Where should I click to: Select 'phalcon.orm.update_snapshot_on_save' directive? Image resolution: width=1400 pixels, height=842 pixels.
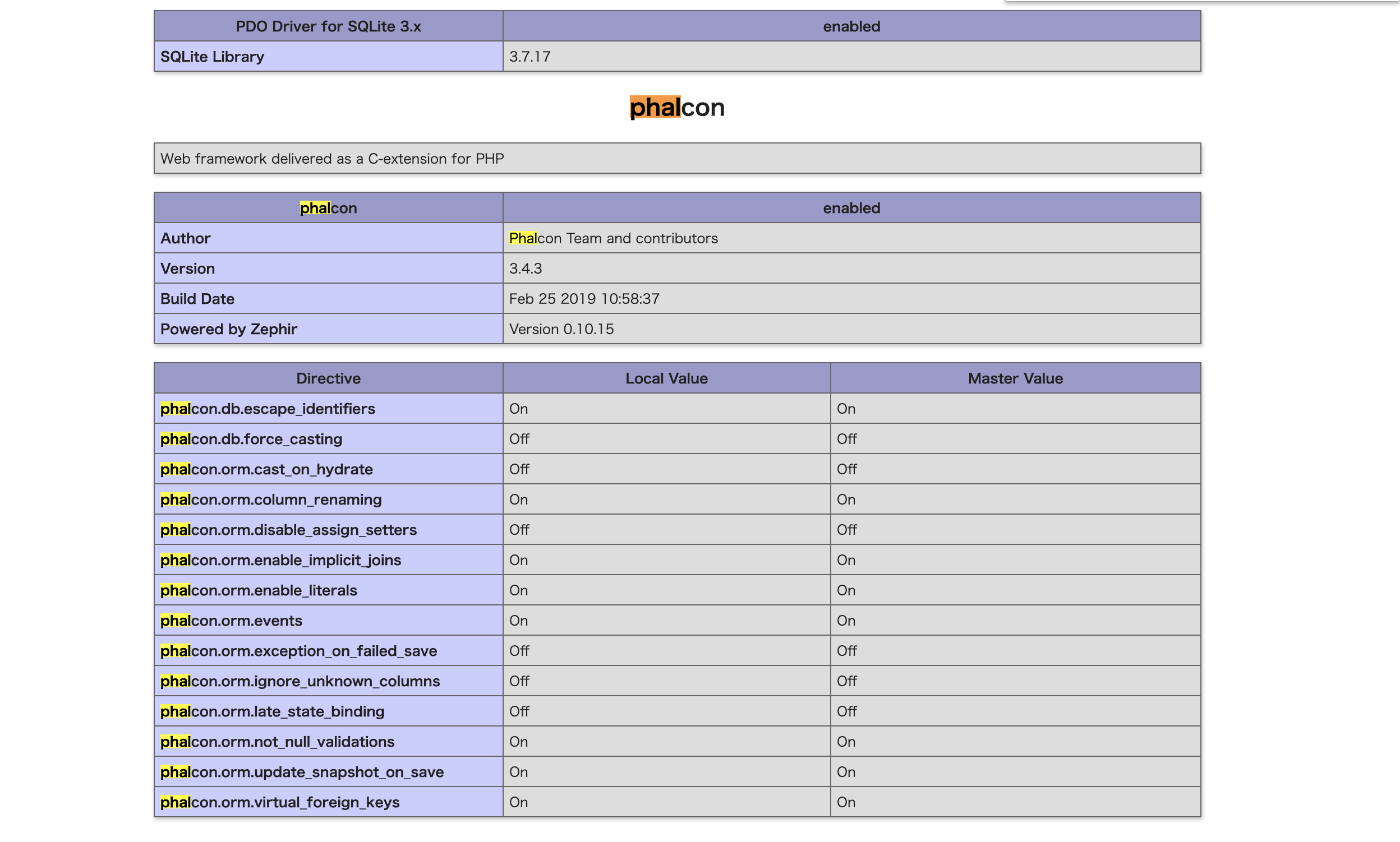tap(302, 771)
